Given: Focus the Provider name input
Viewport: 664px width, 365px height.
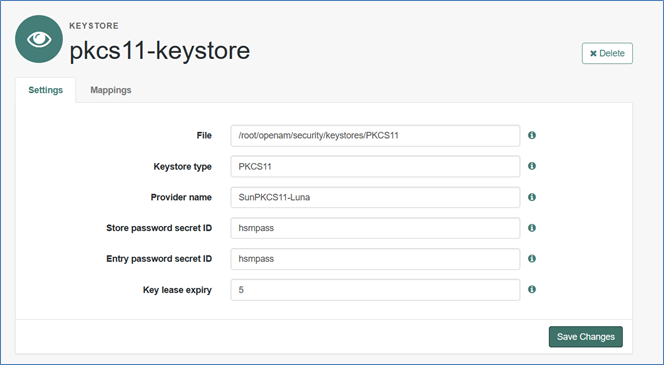Looking at the screenshot, I should click(x=375, y=197).
